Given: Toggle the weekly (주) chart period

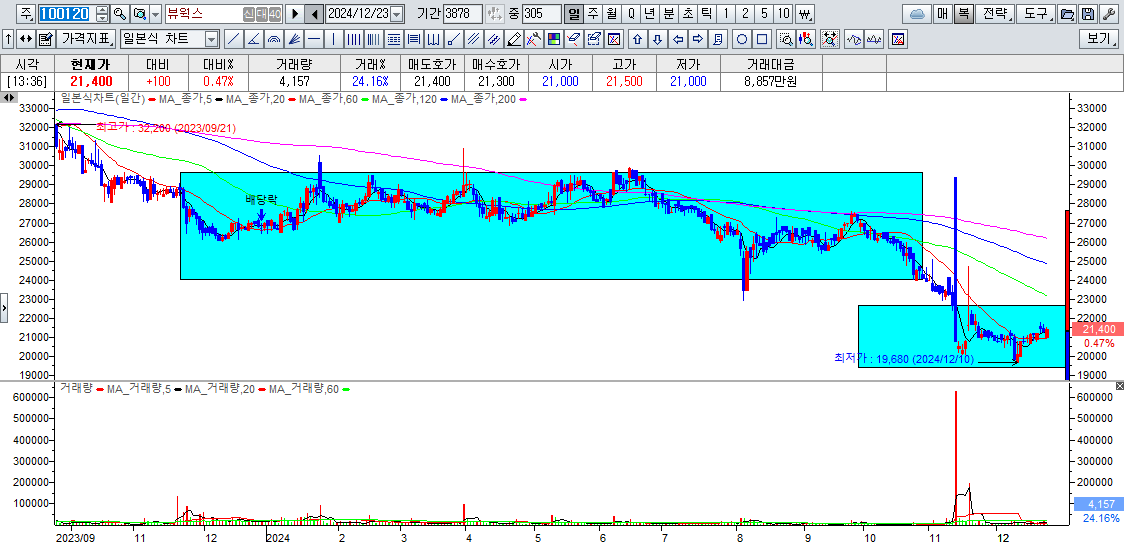Looking at the screenshot, I should [593, 14].
